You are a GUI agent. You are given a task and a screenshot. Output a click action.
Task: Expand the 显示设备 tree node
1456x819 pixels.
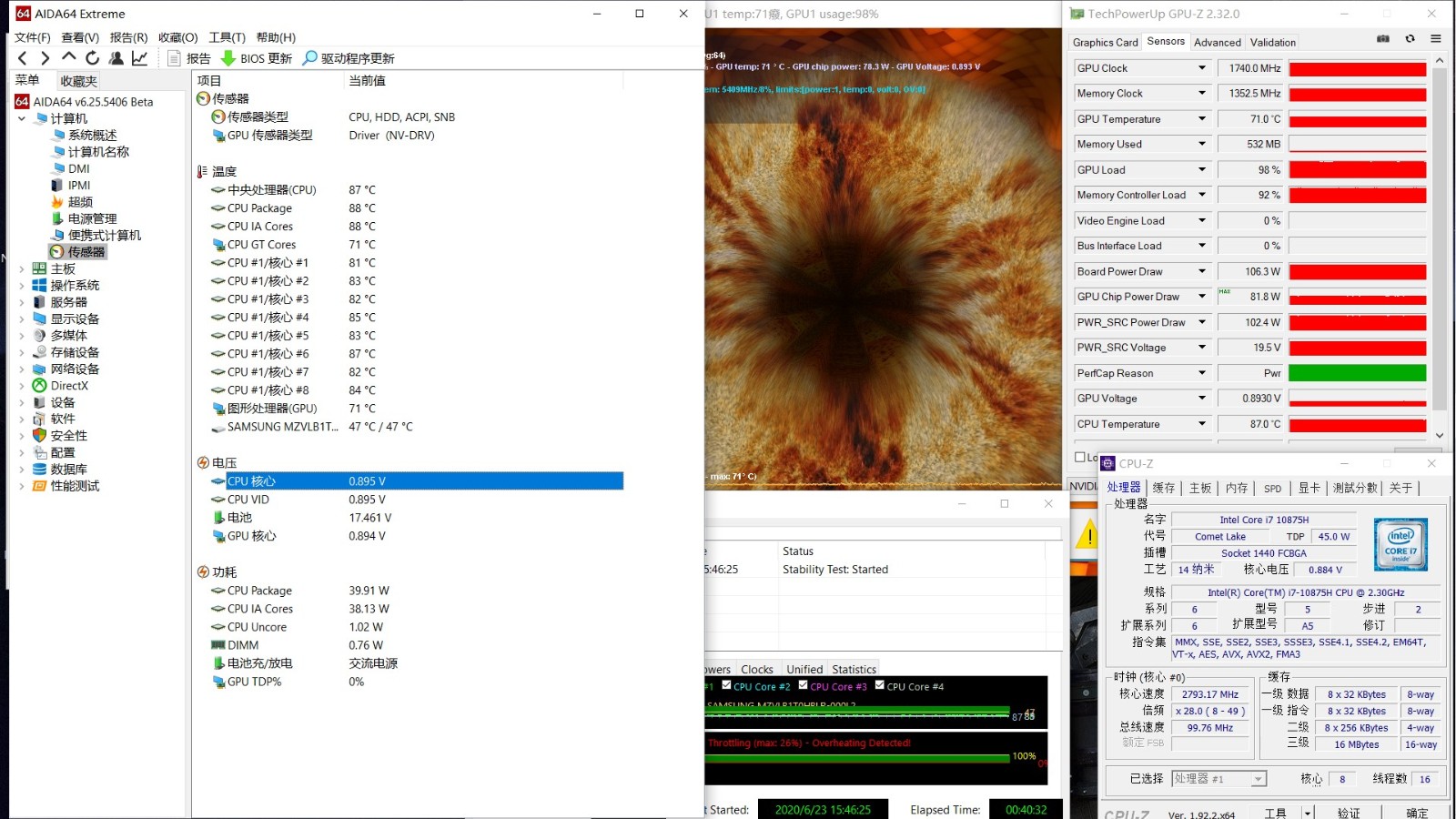click(x=22, y=319)
